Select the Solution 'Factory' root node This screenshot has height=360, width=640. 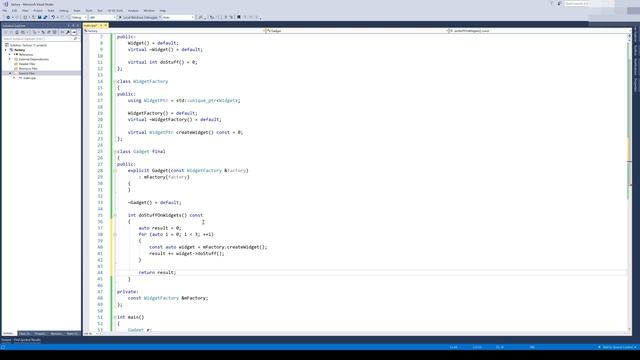pos(28,45)
